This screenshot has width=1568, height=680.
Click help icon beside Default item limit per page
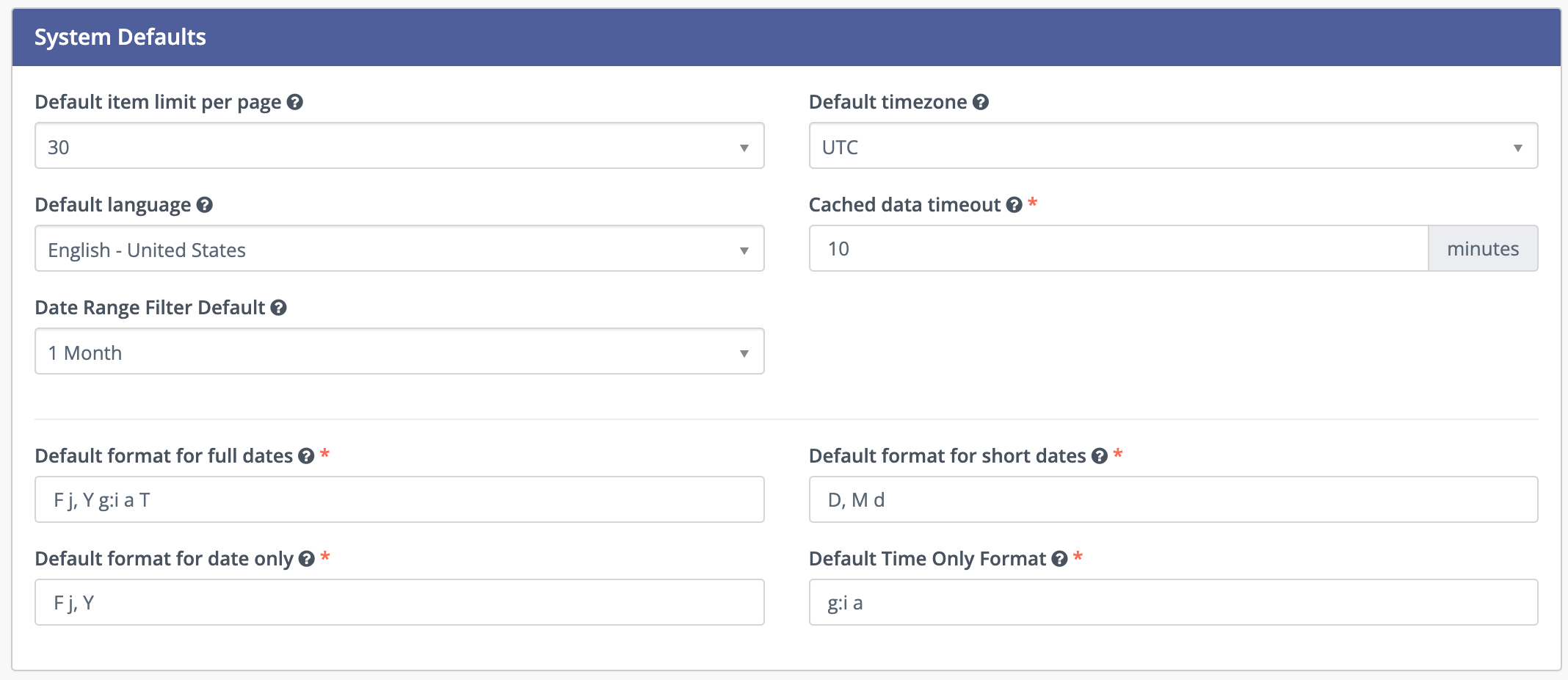click(x=295, y=102)
